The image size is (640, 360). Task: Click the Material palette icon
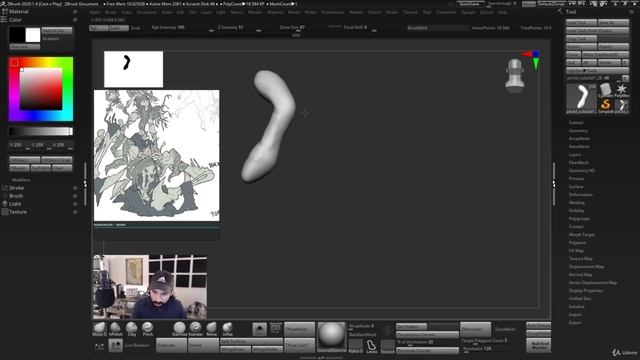pyautogui.click(x=4, y=12)
